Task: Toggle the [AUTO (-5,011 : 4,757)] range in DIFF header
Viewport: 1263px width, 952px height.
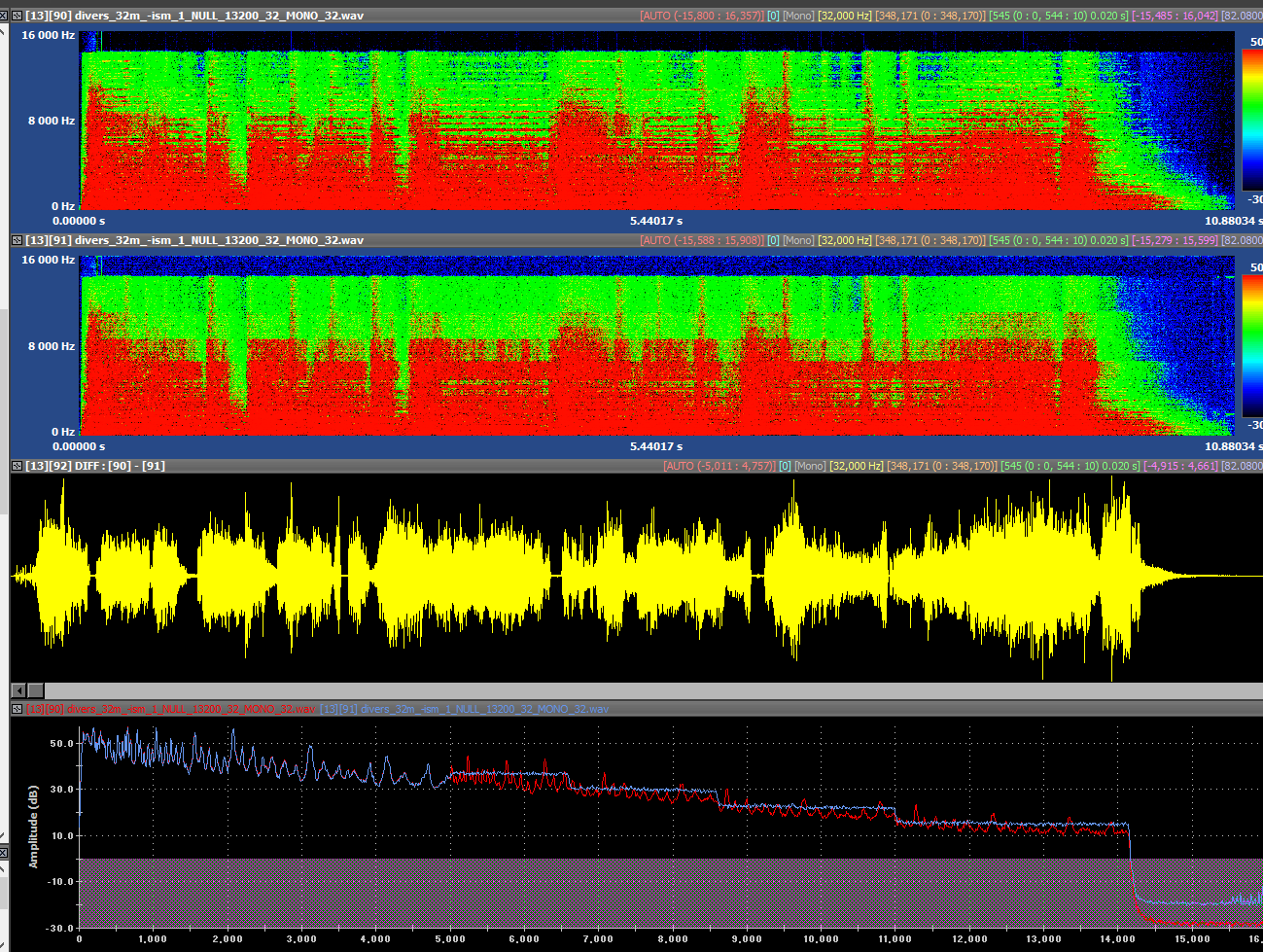Action: click(719, 466)
